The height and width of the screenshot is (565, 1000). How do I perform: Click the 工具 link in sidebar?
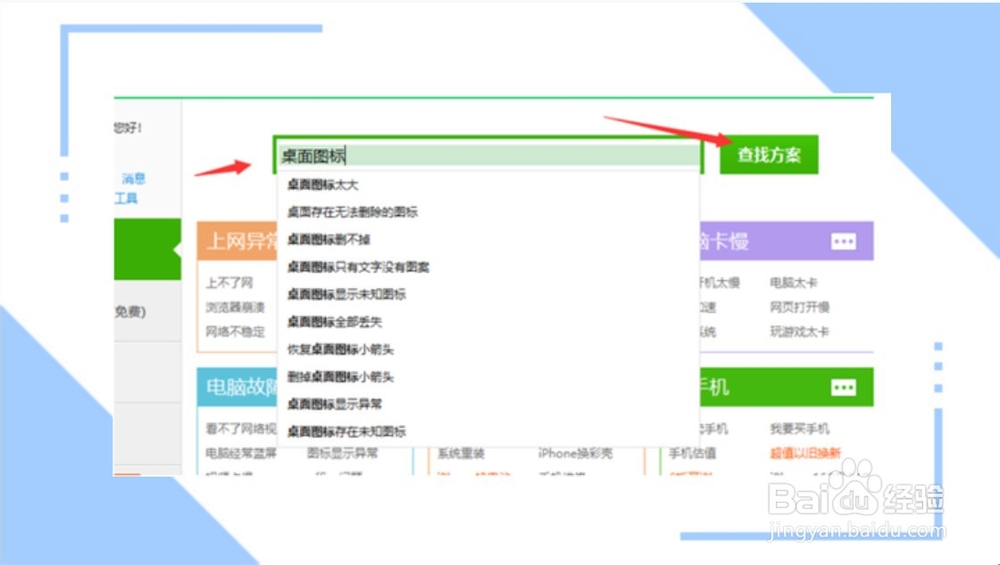(126, 198)
